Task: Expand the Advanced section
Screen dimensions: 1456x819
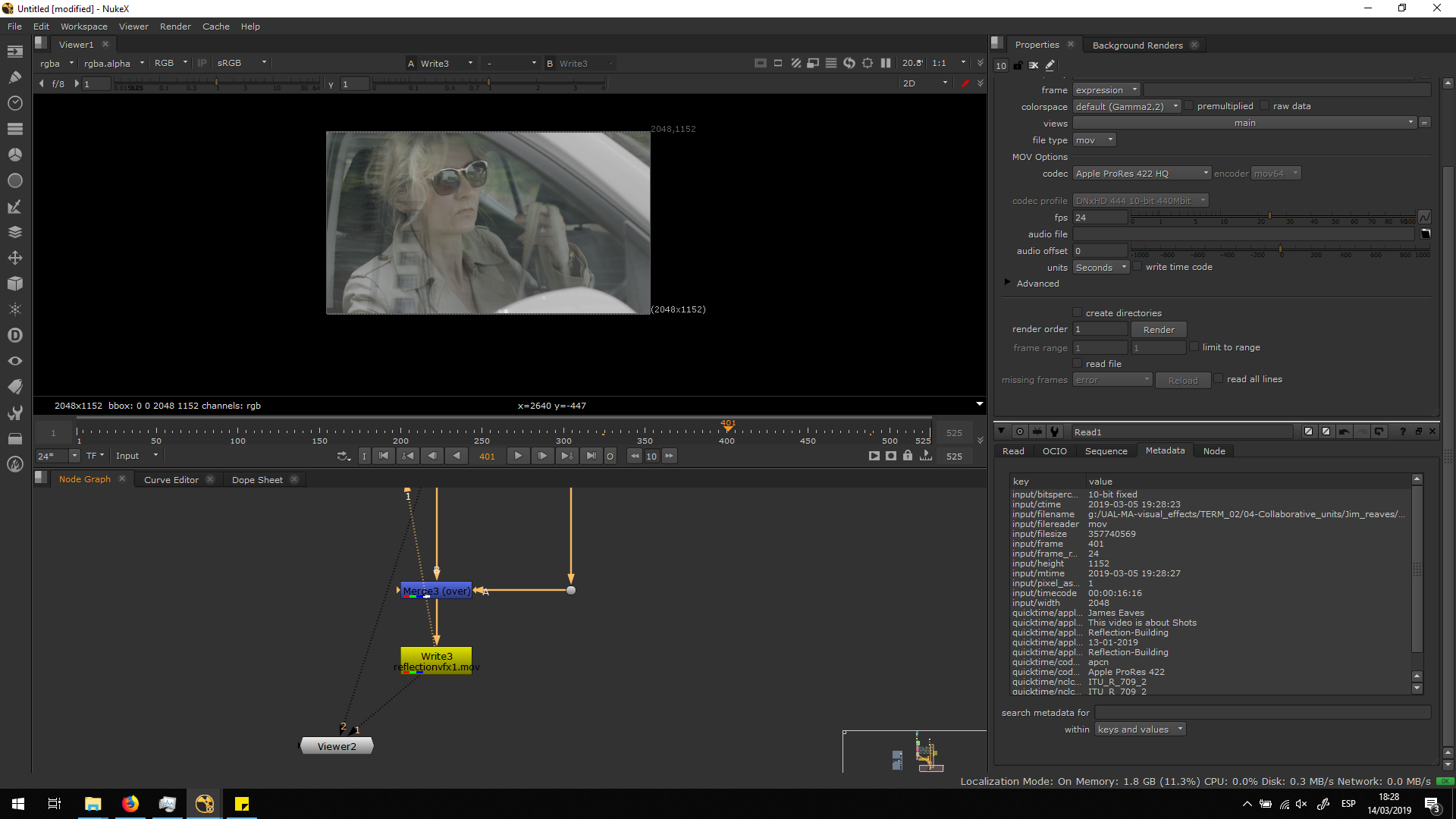Action: 1007,283
